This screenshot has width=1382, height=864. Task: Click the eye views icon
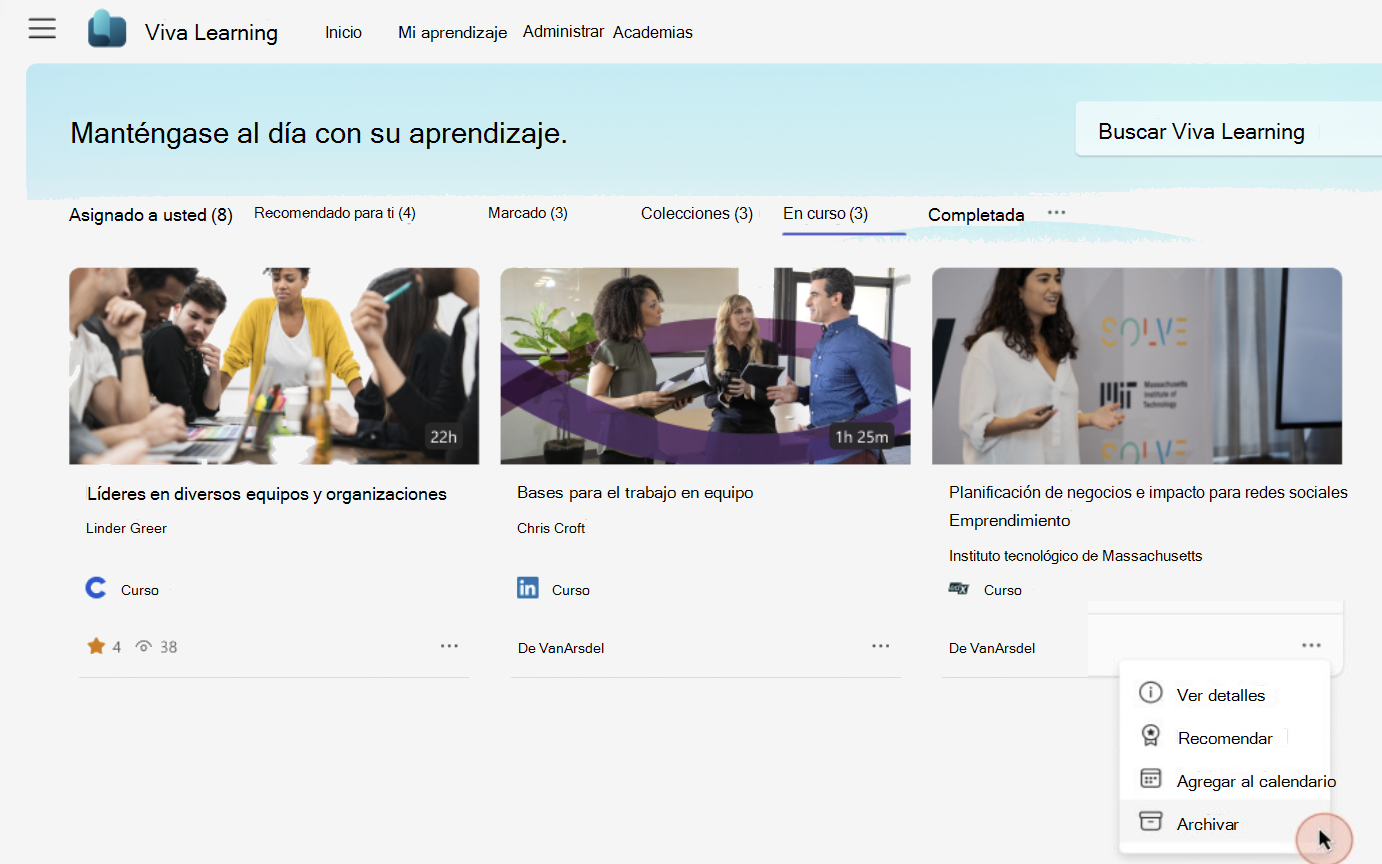click(x=144, y=647)
